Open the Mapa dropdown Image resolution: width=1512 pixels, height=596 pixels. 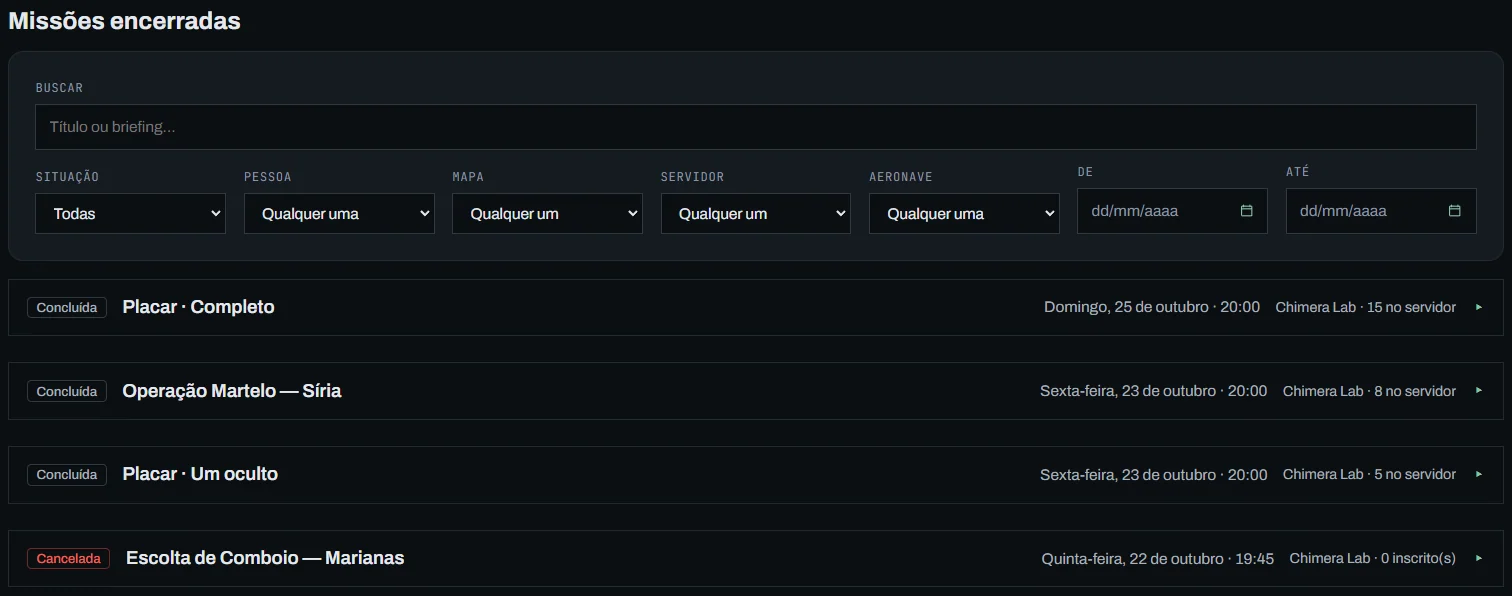coord(547,213)
